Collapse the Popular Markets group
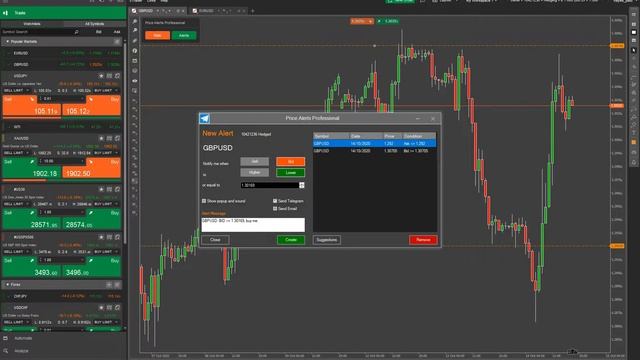The width and height of the screenshot is (640, 360). (7, 42)
